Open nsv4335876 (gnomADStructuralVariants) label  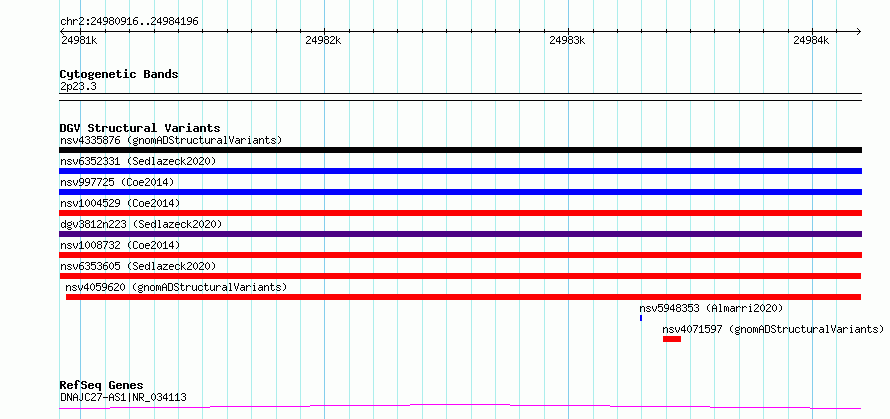pyautogui.click(x=171, y=140)
